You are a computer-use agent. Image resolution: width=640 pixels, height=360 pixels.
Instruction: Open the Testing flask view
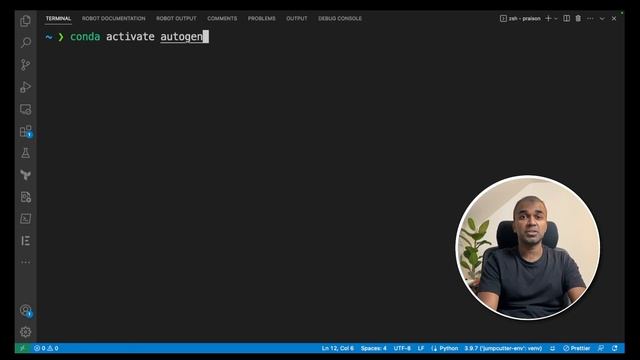point(25,153)
